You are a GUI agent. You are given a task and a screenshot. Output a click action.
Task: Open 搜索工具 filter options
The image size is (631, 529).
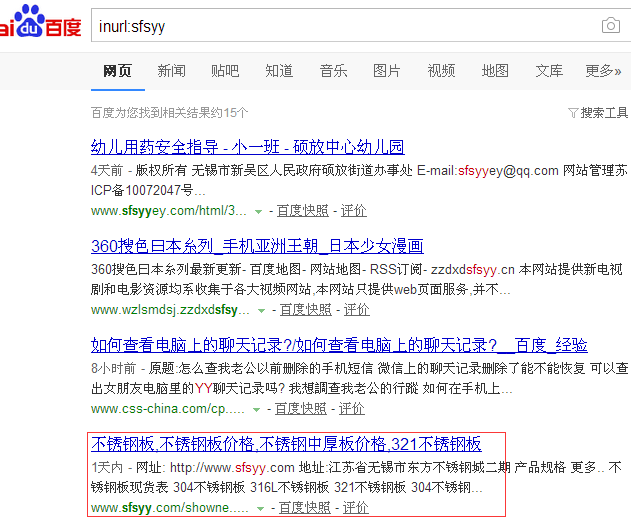point(604,113)
